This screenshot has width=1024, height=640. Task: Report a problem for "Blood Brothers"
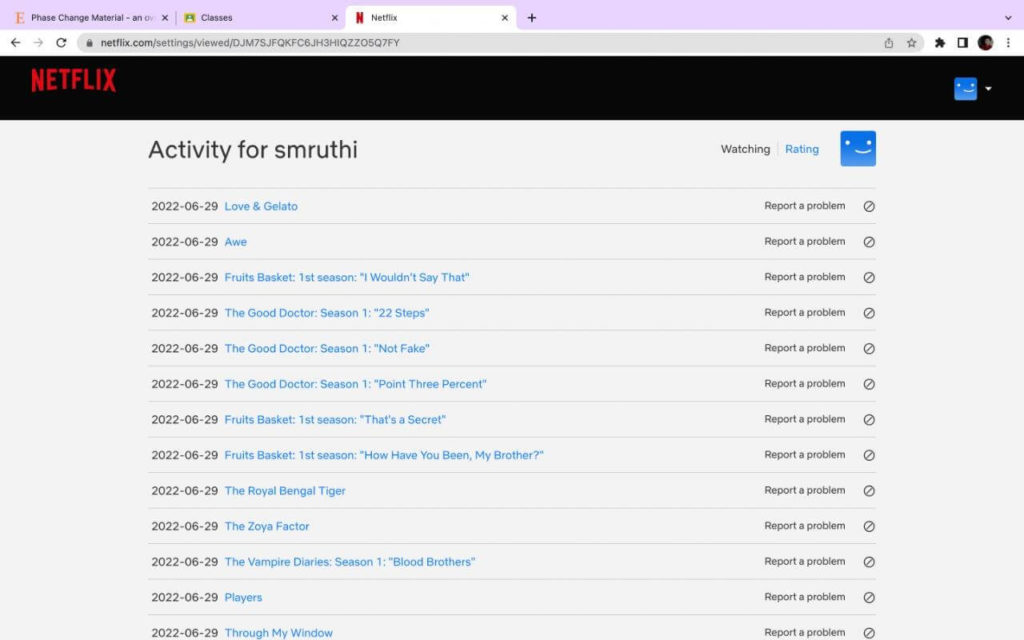(x=805, y=562)
